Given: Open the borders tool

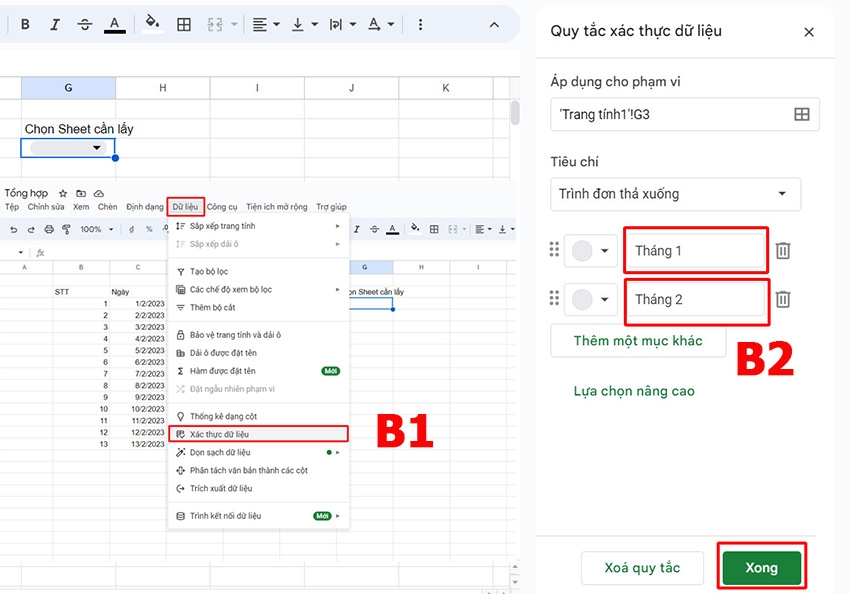Looking at the screenshot, I should point(184,23).
